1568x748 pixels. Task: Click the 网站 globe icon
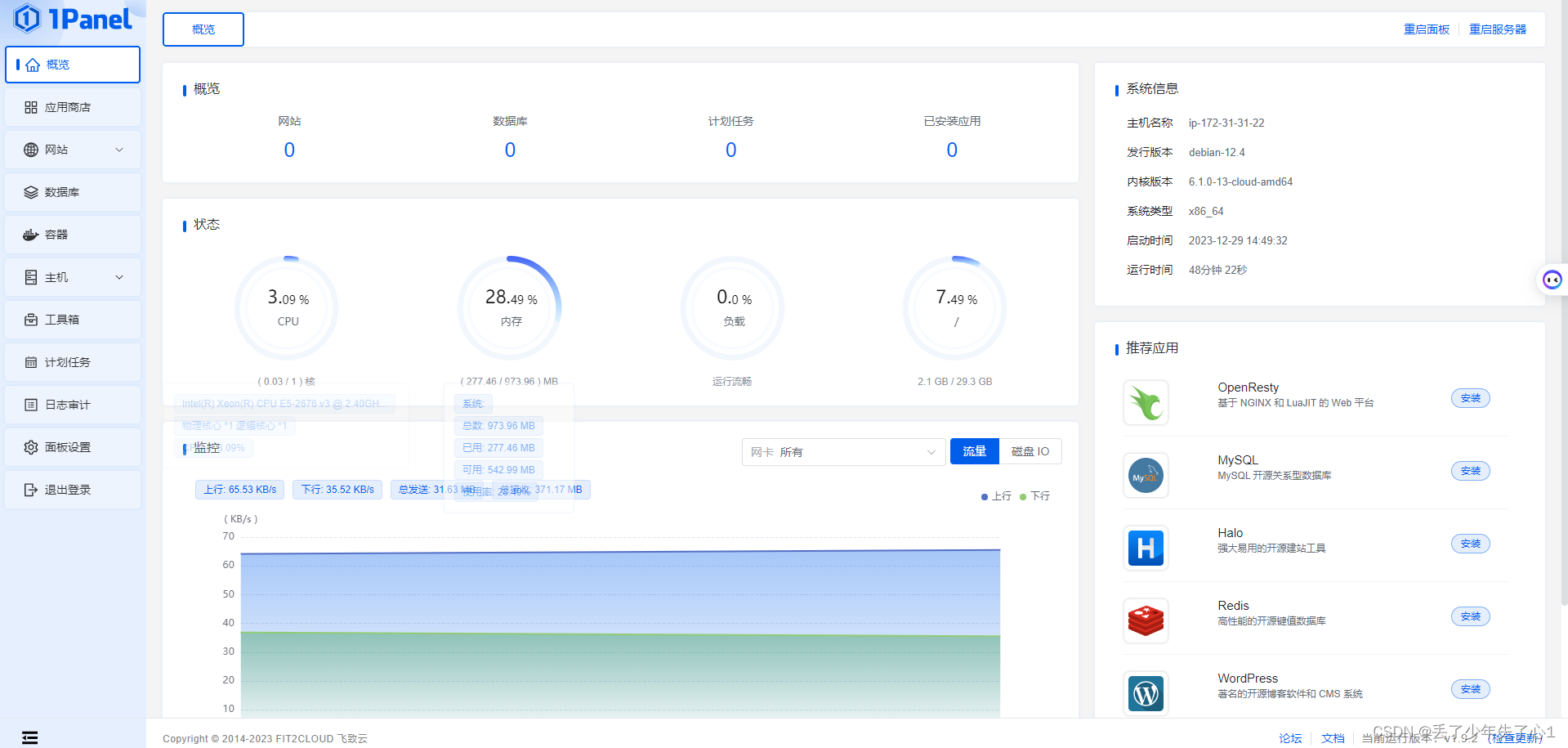coord(31,150)
